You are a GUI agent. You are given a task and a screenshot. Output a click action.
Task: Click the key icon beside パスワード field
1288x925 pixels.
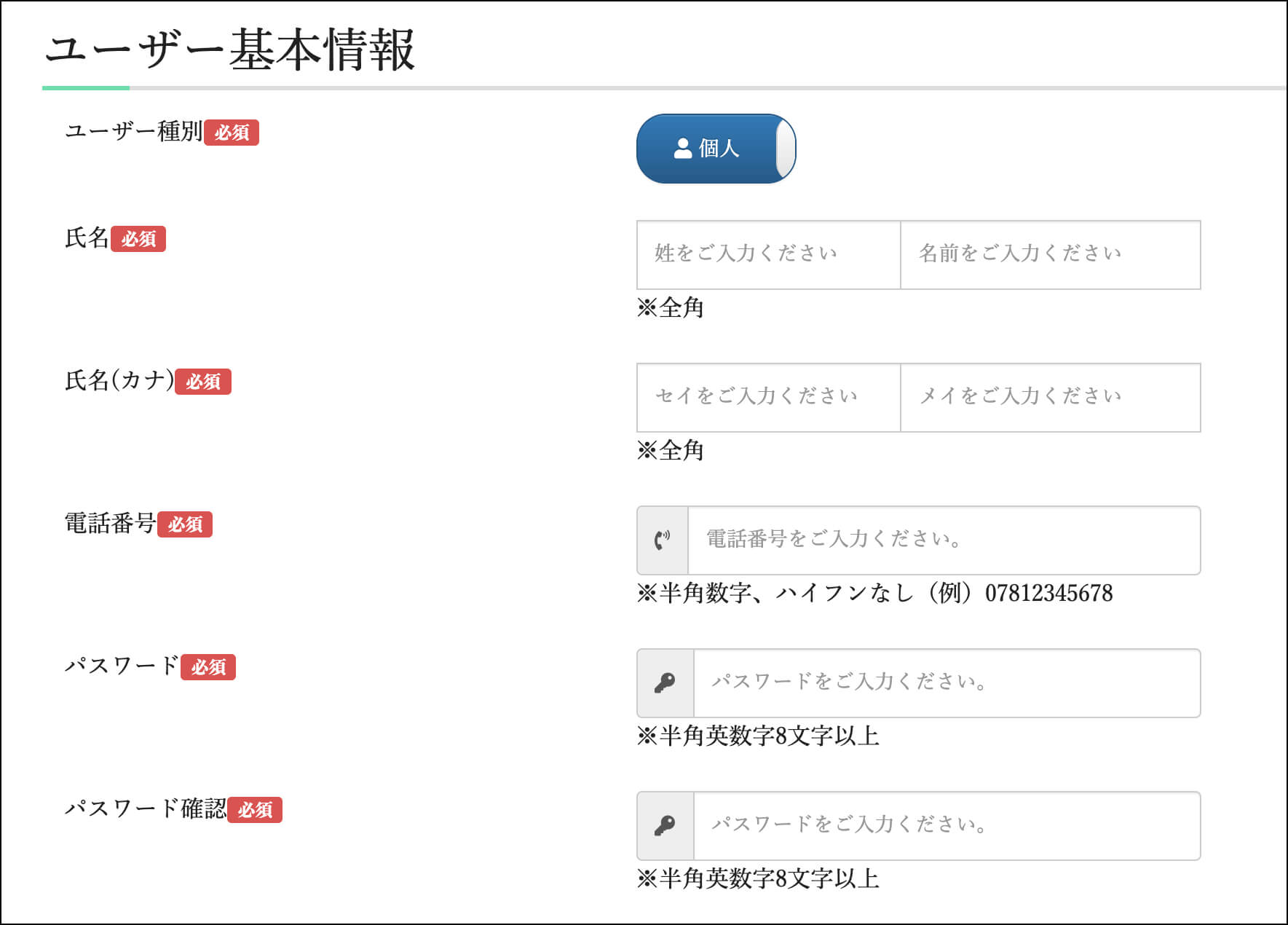(665, 682)
